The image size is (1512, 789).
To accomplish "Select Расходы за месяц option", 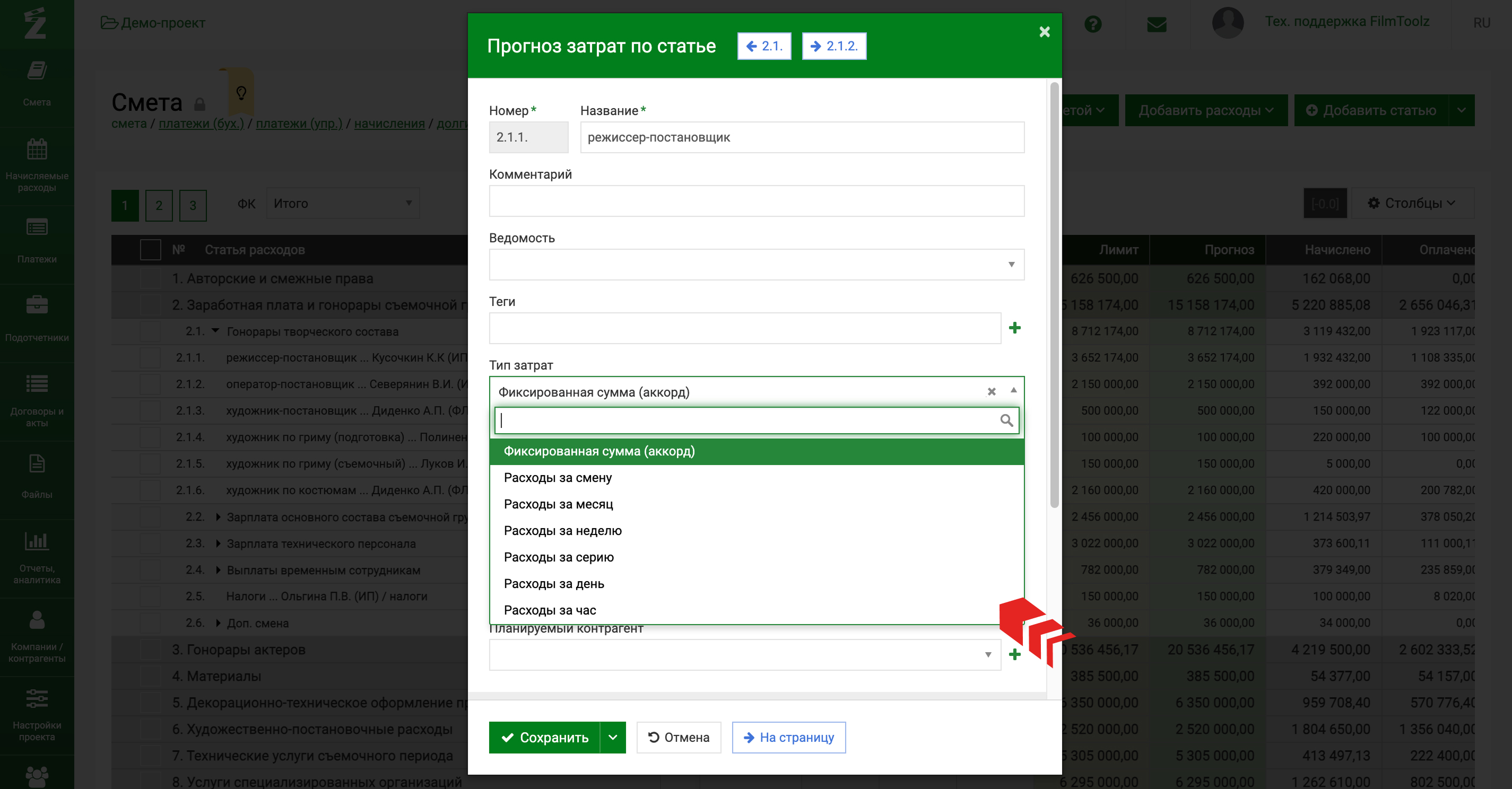I will 757,504.
